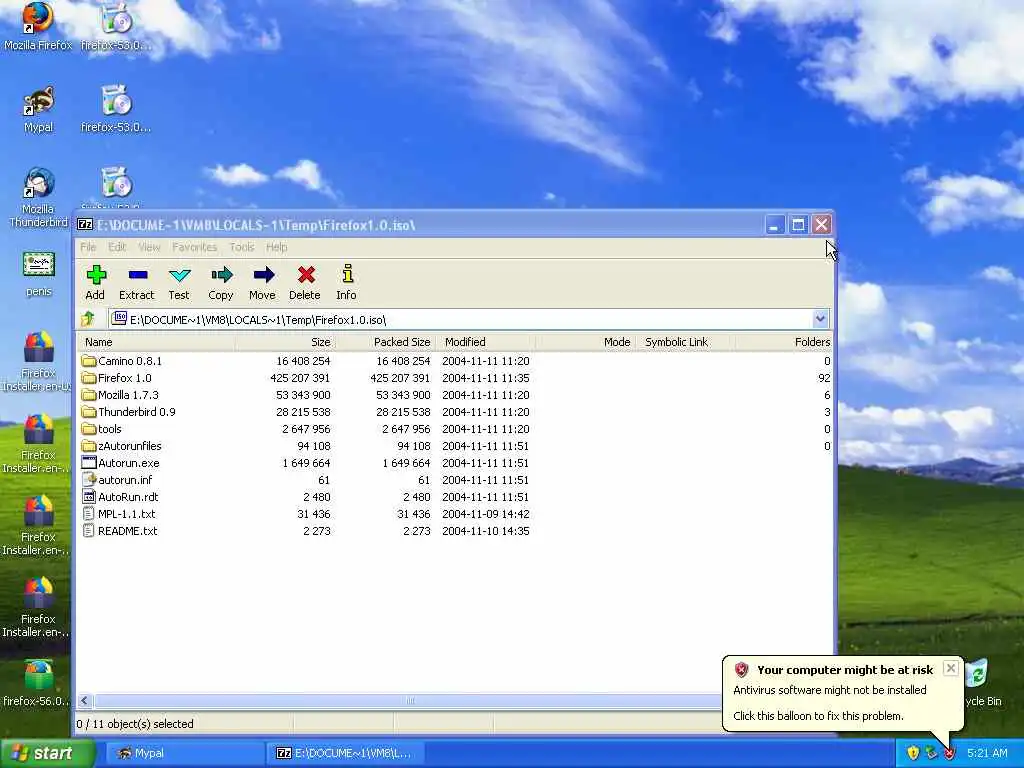Select the firefox-56.0 desktop installer
Image resolution: width=1024 pixels, height=768 pixels.
tap(37, 684)
